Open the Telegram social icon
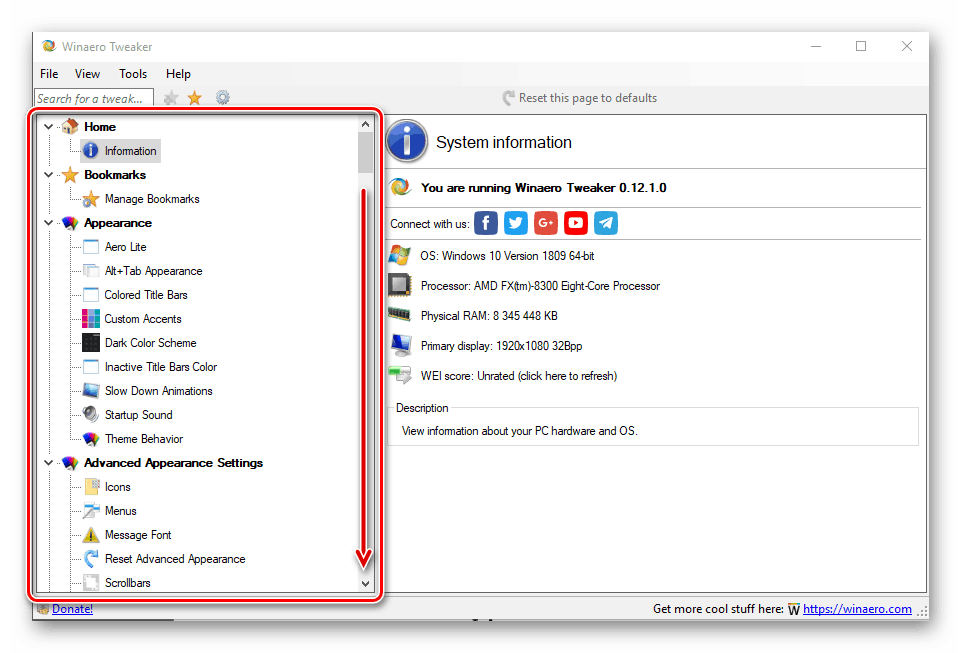 click(606, 223)
